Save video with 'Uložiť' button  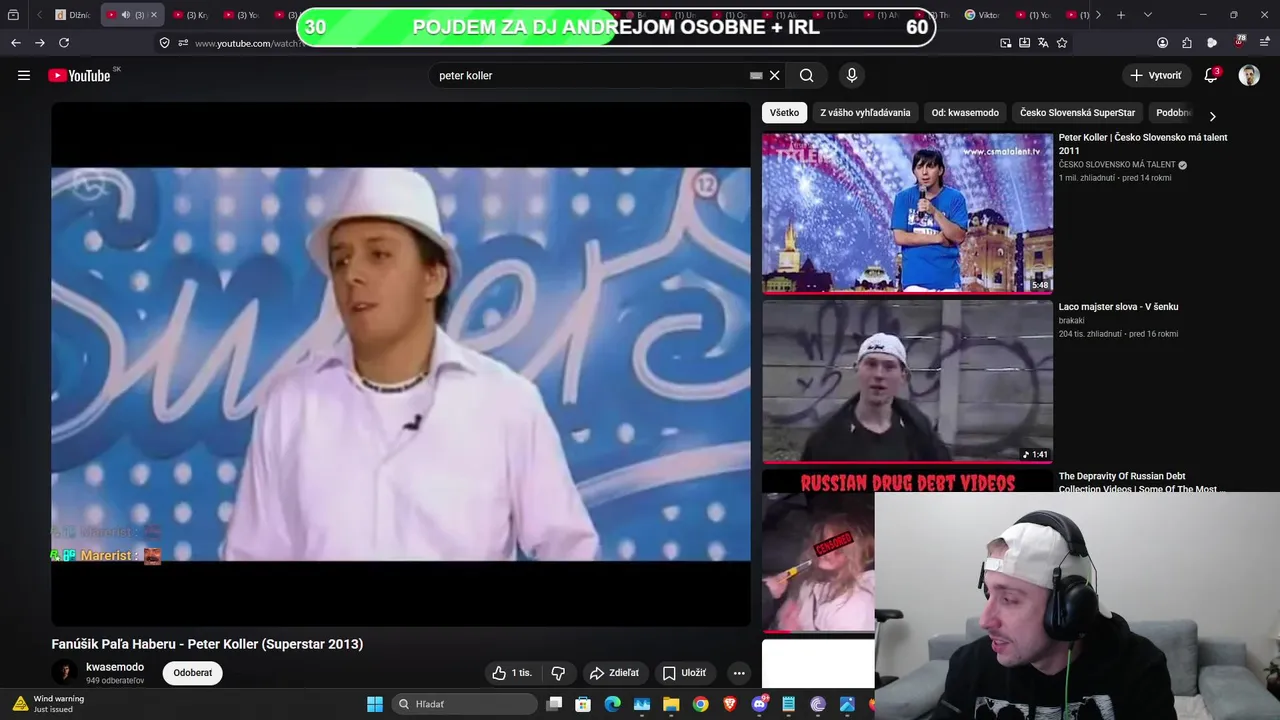(684, 673)
